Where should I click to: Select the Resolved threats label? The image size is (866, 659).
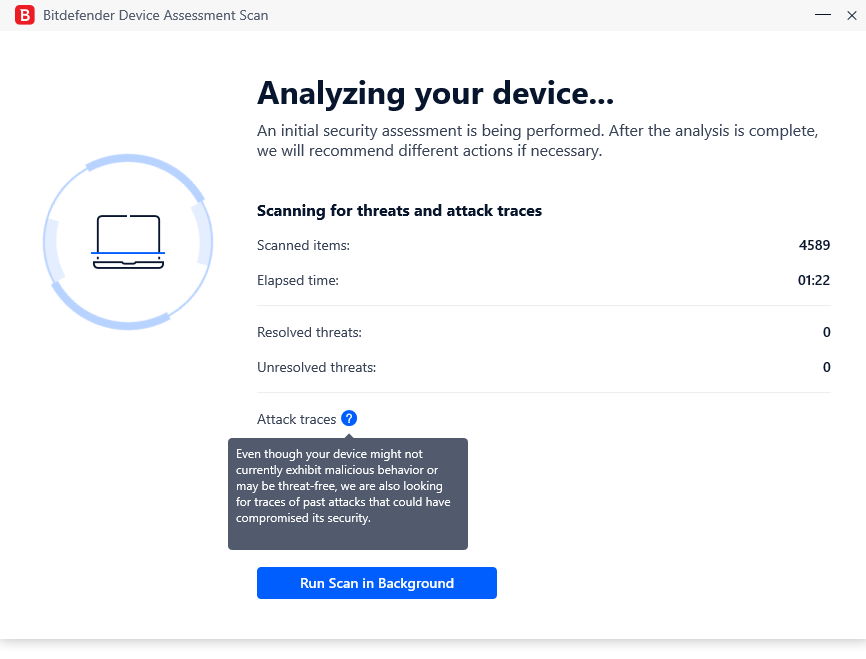coord(309,333)
